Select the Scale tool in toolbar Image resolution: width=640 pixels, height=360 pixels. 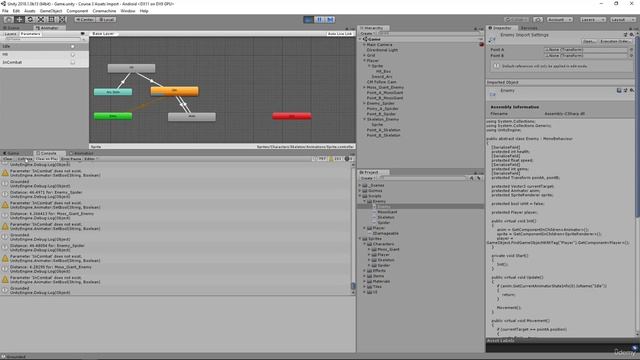click(x=41, y=19)
